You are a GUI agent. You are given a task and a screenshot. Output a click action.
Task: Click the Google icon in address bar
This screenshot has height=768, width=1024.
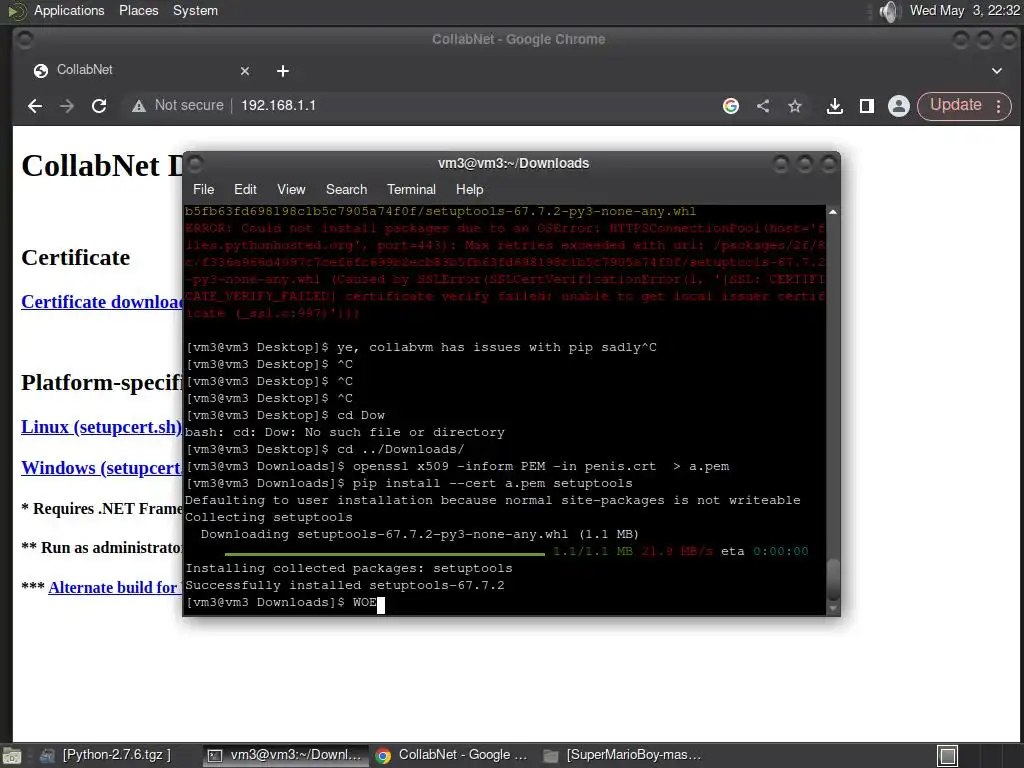(x=731, y=106)
